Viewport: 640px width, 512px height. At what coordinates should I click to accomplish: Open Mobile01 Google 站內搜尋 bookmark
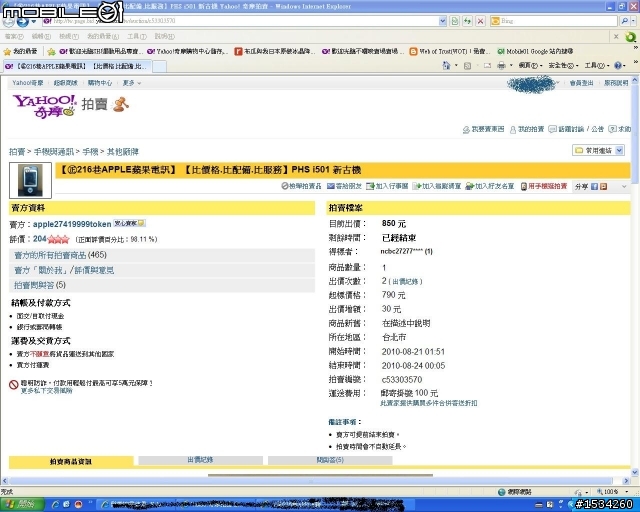click(x=535, y=51)
